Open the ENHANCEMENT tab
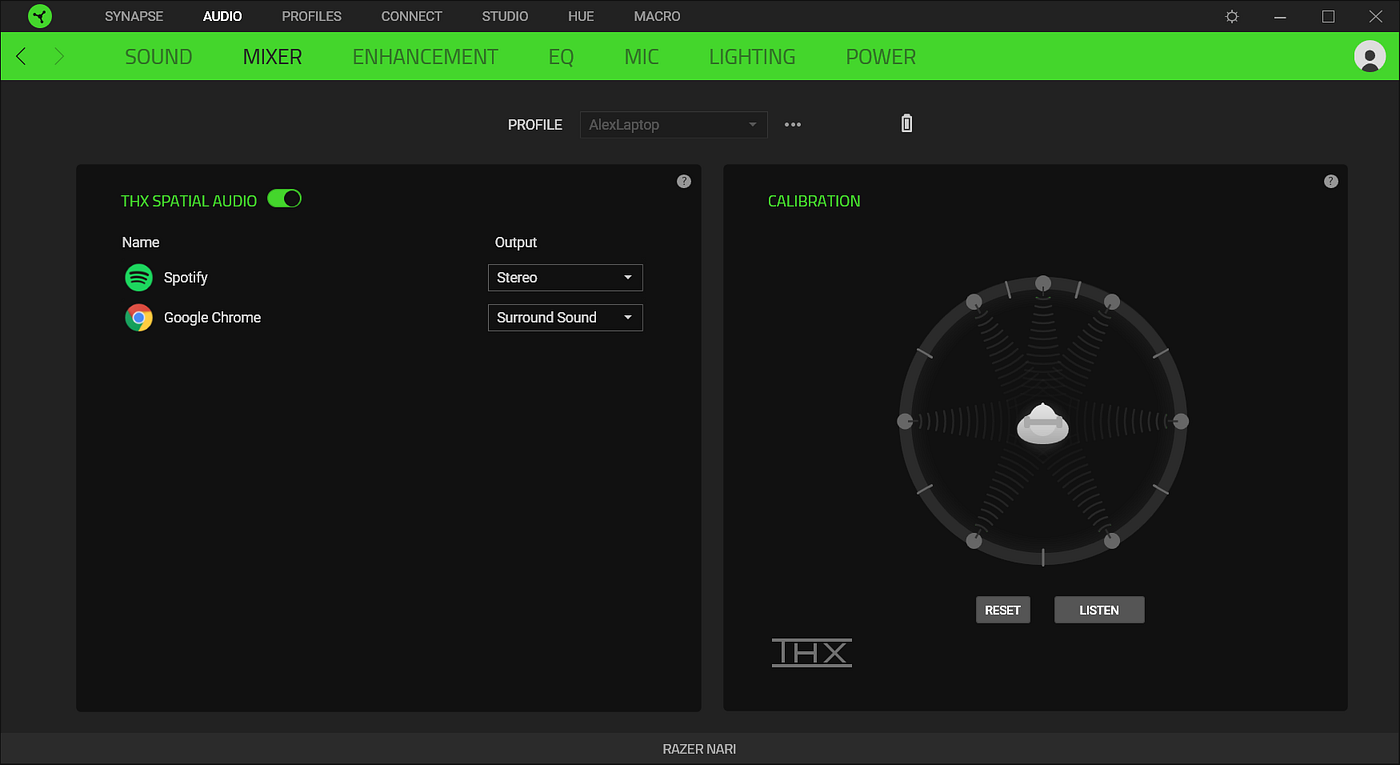The height and width of the screenshot is (765, 1400). (x=425, y=57)
